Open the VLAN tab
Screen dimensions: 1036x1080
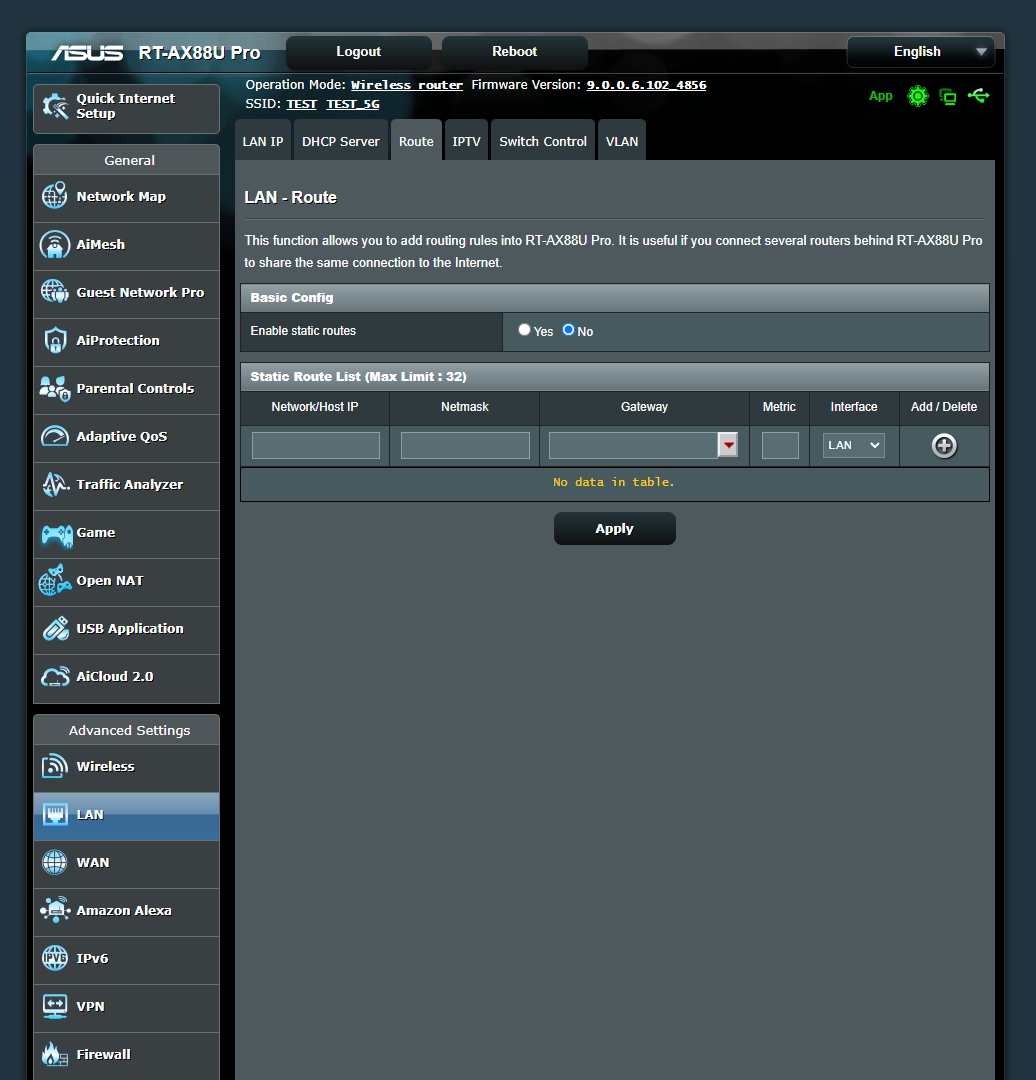click(622, 141)
